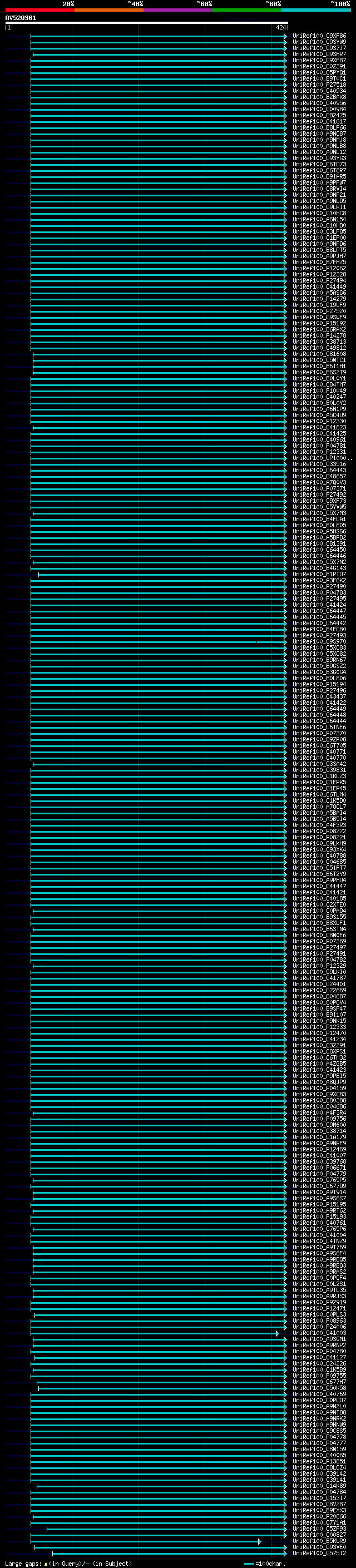Select label UniRef100_Q1KLZ3
The height and width of the screenshot is (1568, 356).
point(319,776)
